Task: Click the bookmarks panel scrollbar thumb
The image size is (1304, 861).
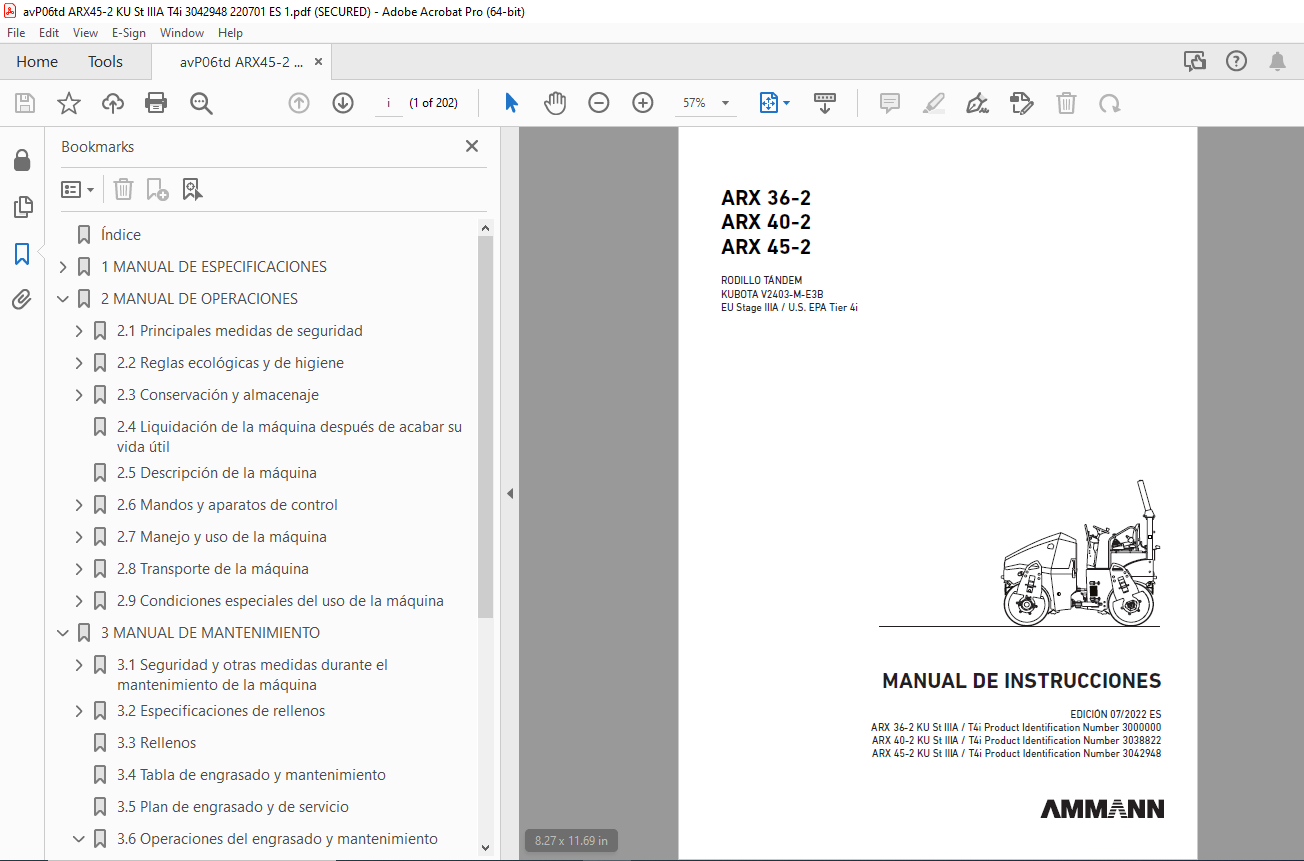Action: click(486, 427)
